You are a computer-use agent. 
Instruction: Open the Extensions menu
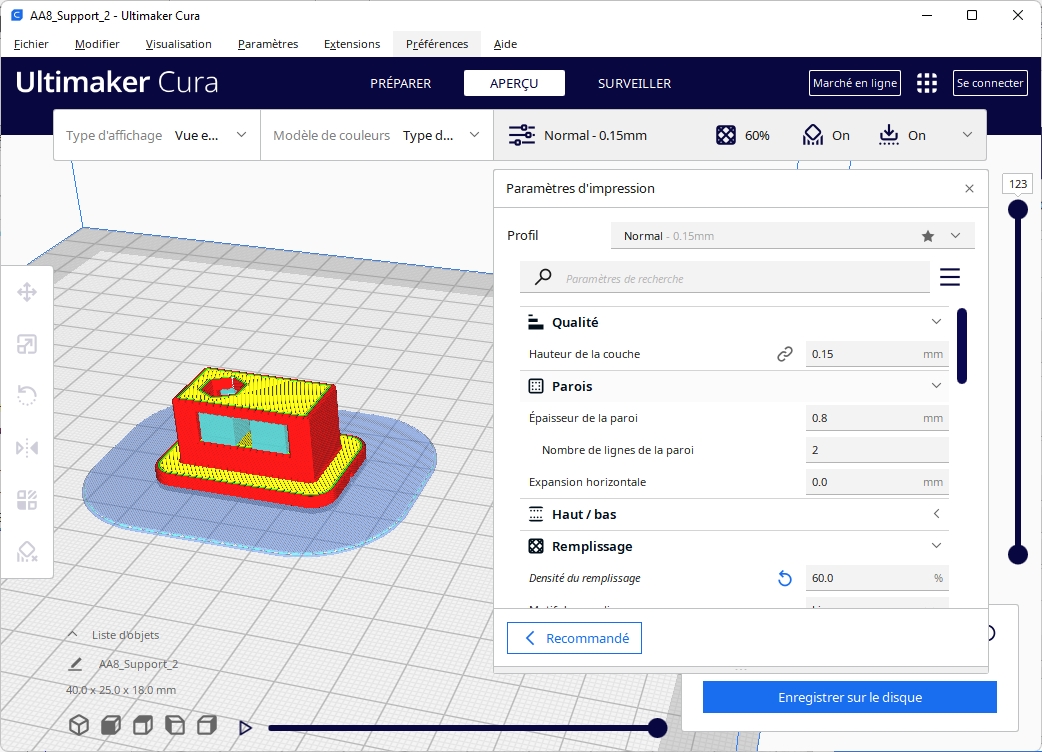click(352, 44)
